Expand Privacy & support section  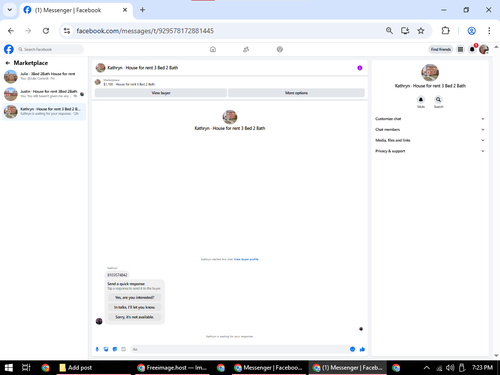coord(429,151)
